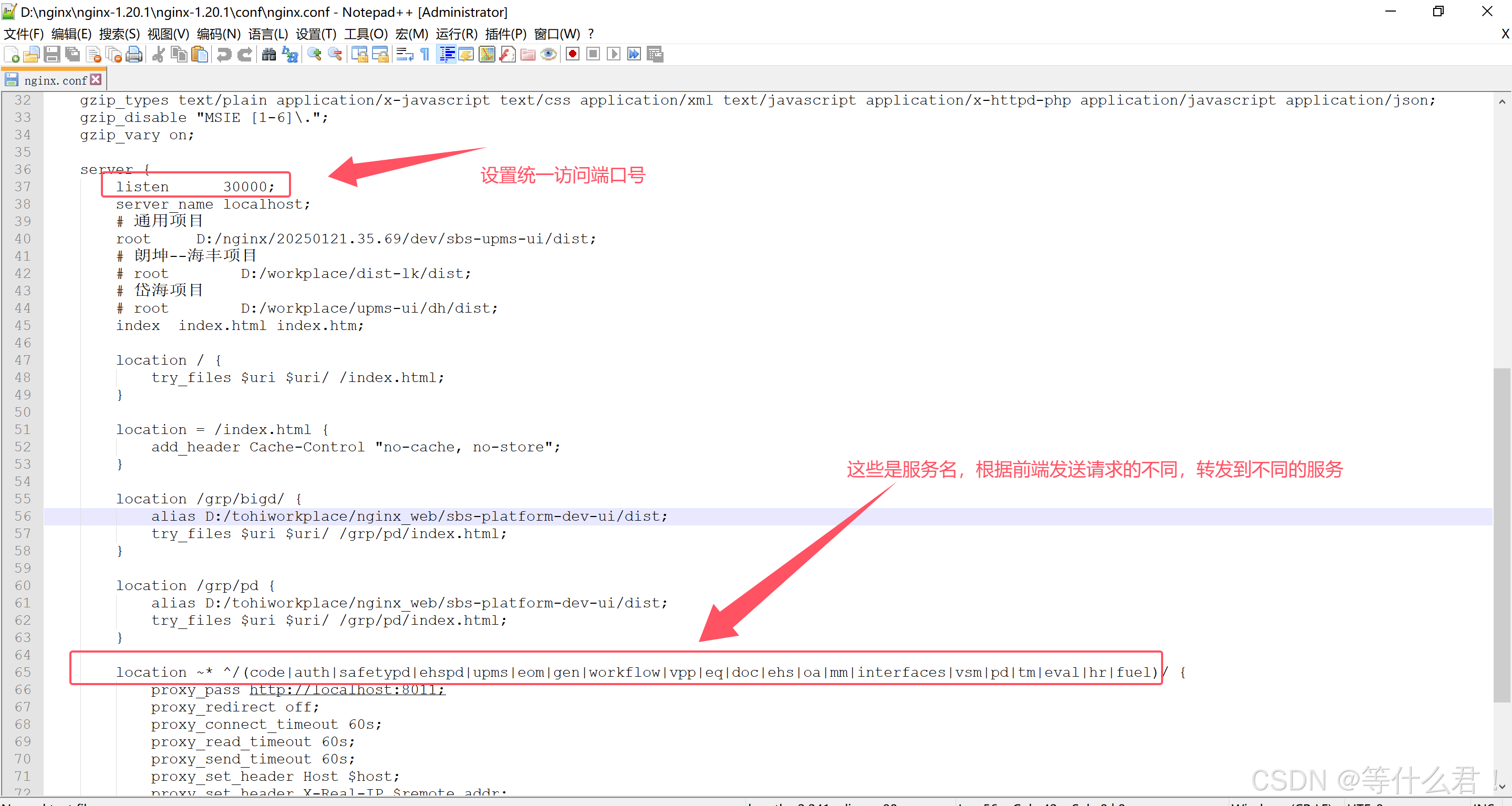1512x806 pixels.
Task: Click the Replace toolbar icon
Action: [290, 55]
